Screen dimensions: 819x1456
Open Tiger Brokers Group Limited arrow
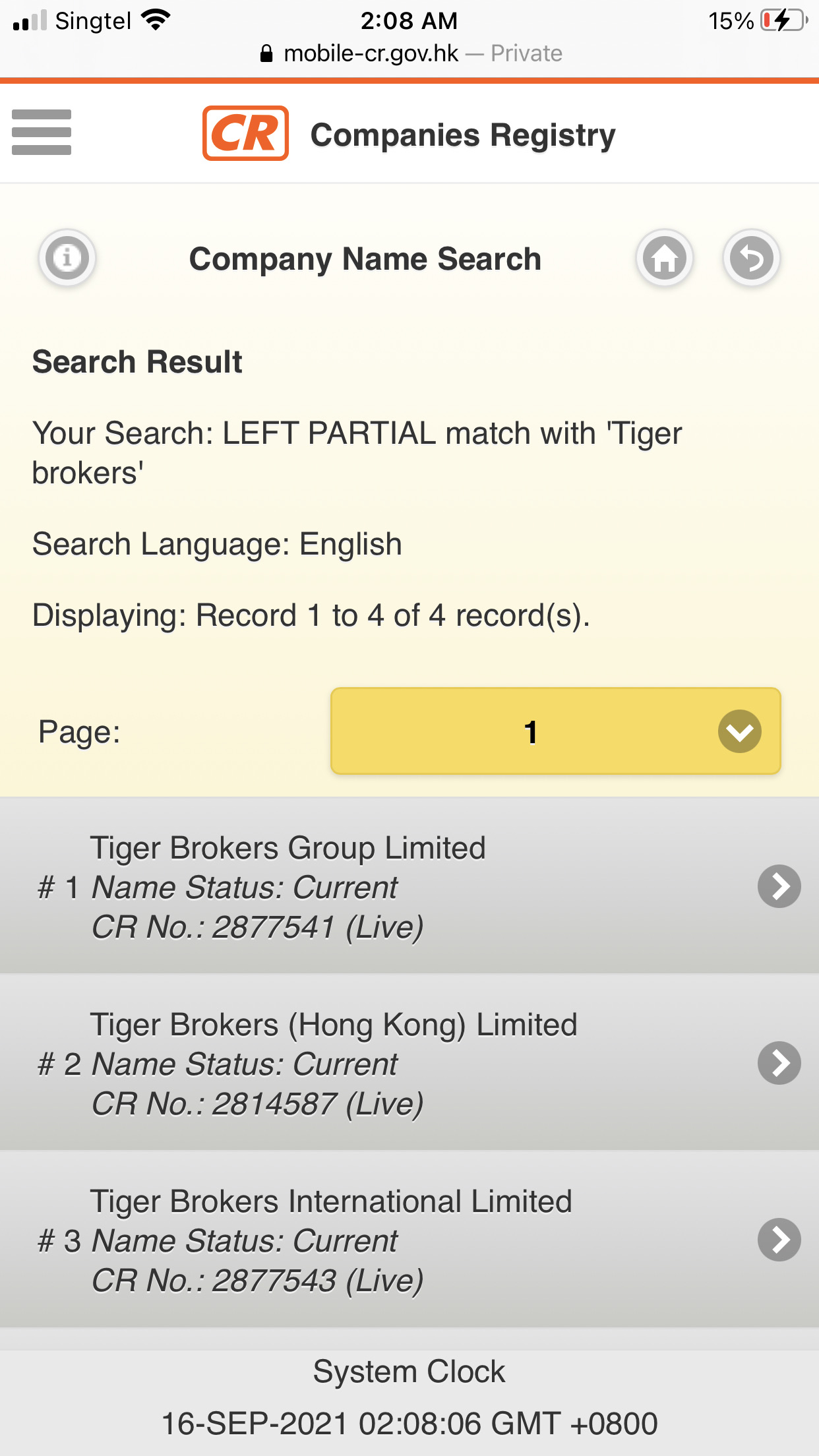(x=779, y=886)
